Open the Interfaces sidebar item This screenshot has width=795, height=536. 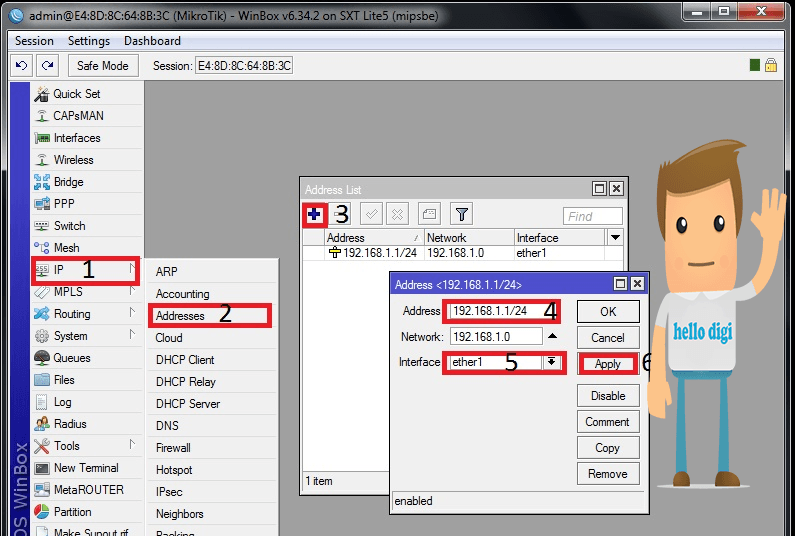click(87, 138)
